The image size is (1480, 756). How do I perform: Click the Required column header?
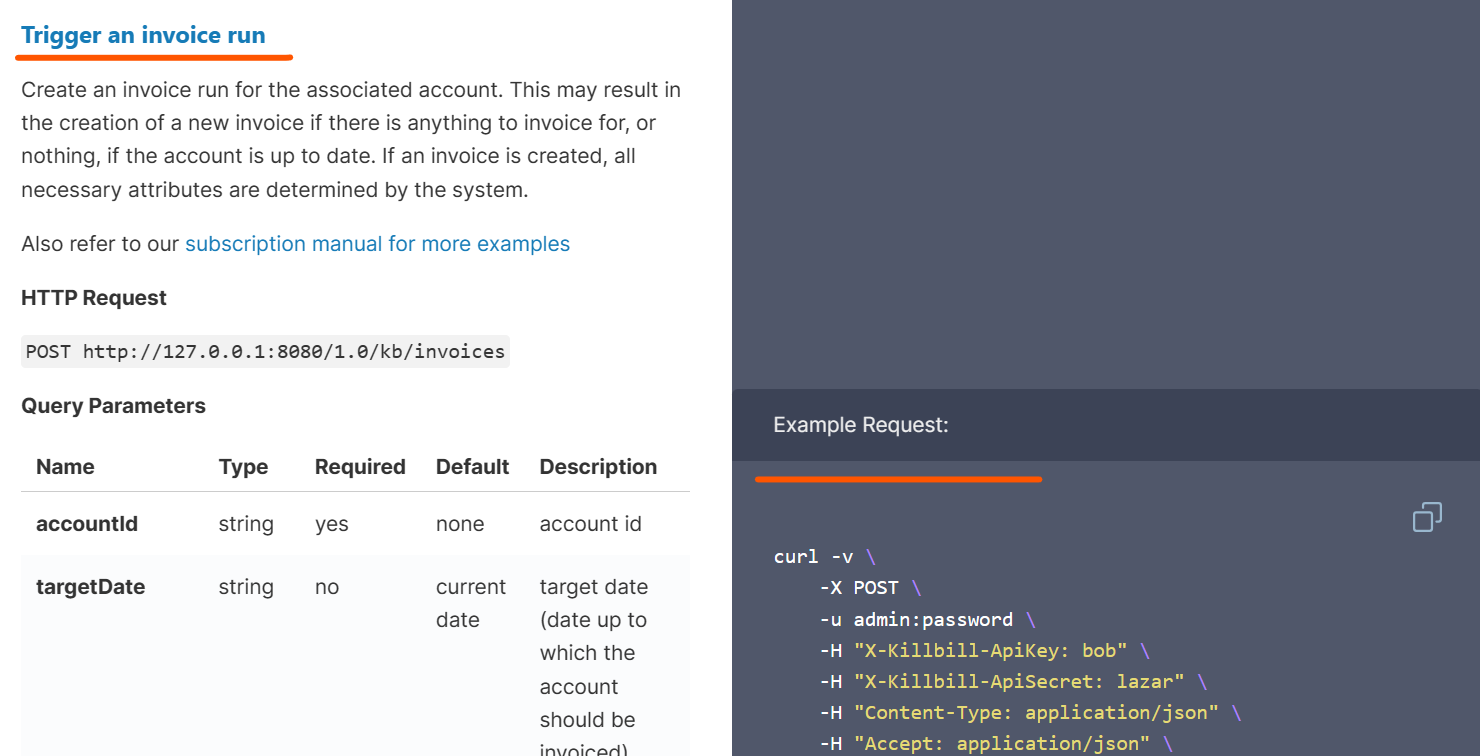click(x=360, y=466)
